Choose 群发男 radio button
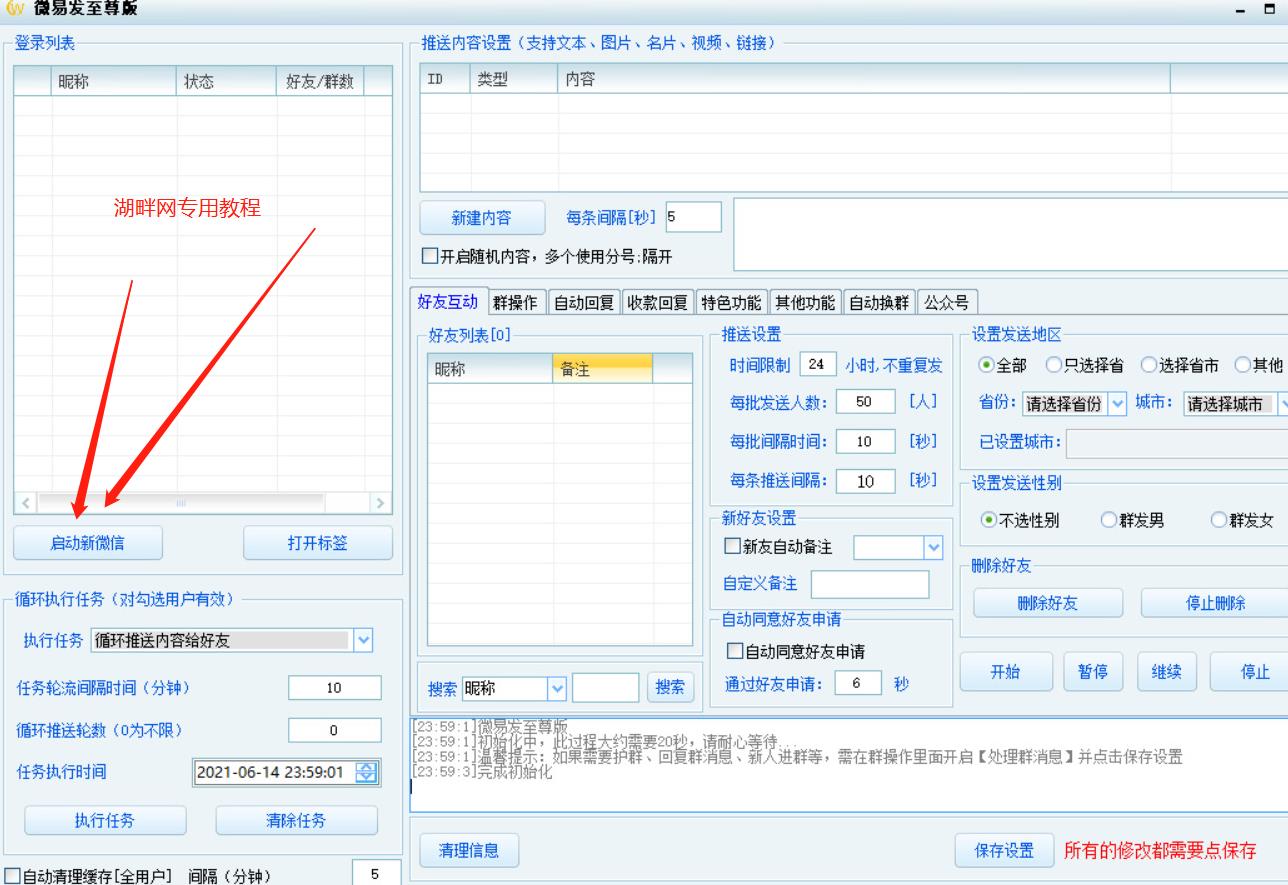 tap(1108, 520)
